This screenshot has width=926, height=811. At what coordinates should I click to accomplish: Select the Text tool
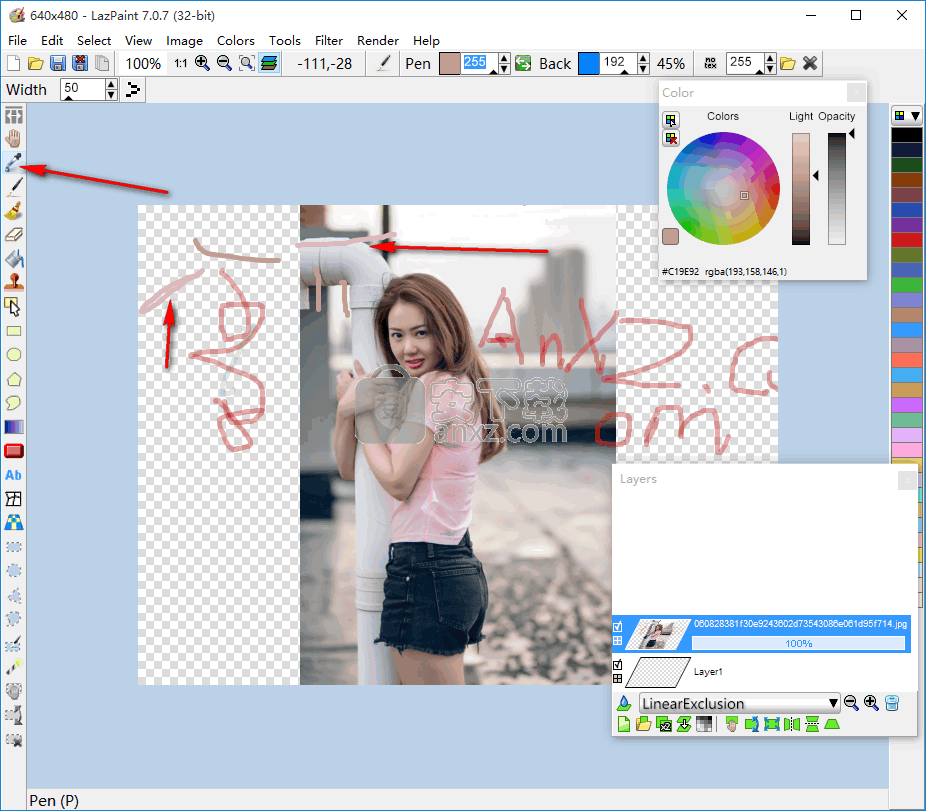pyautogui.click(x=13, y=475)
